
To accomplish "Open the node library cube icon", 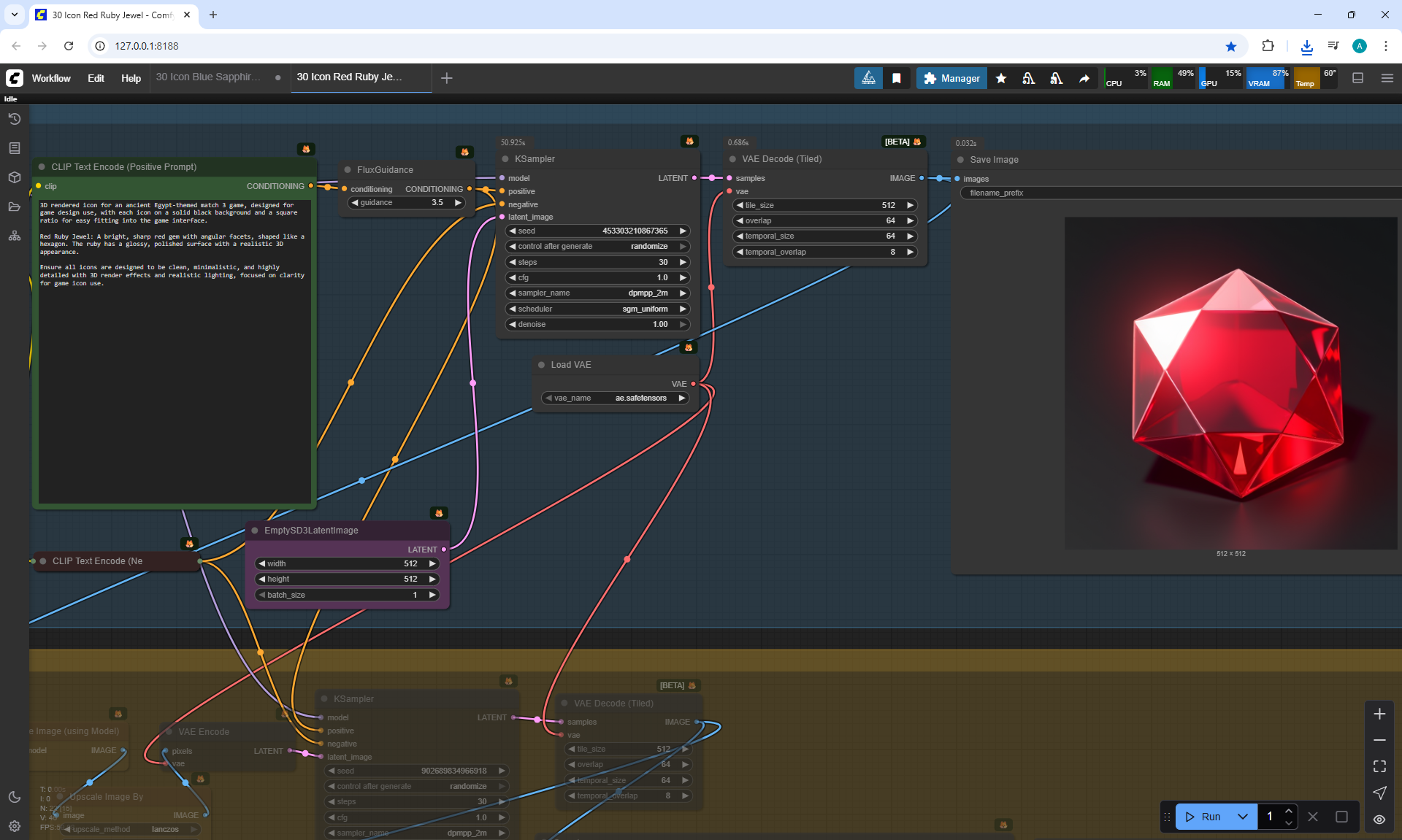I will coord(14,177).
